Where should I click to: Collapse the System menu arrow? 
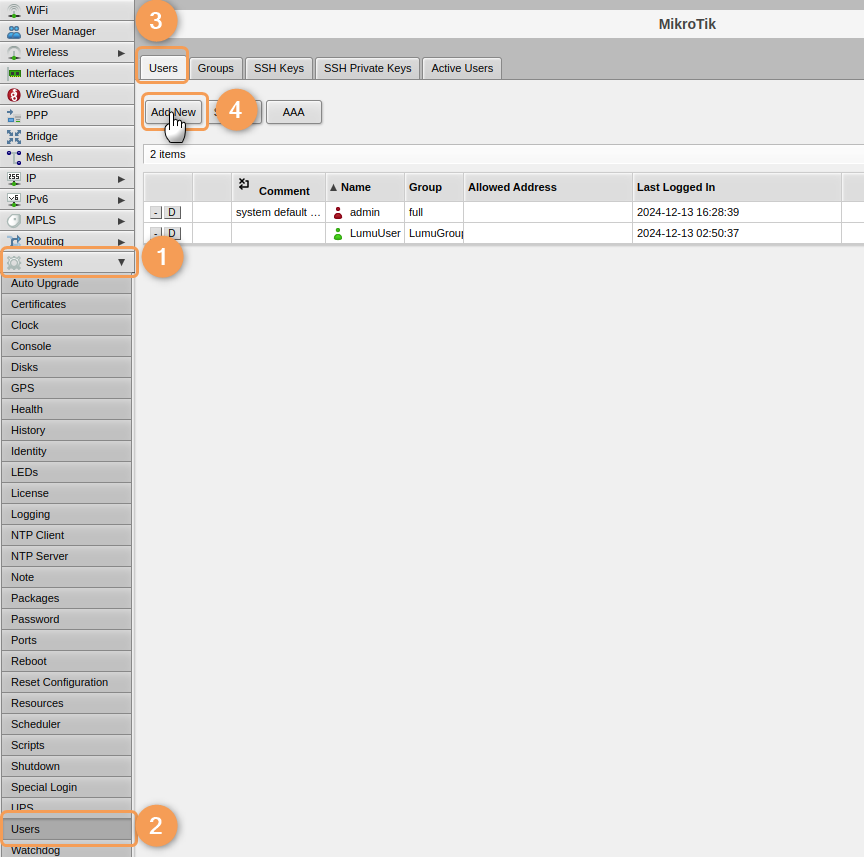[121, 262]
